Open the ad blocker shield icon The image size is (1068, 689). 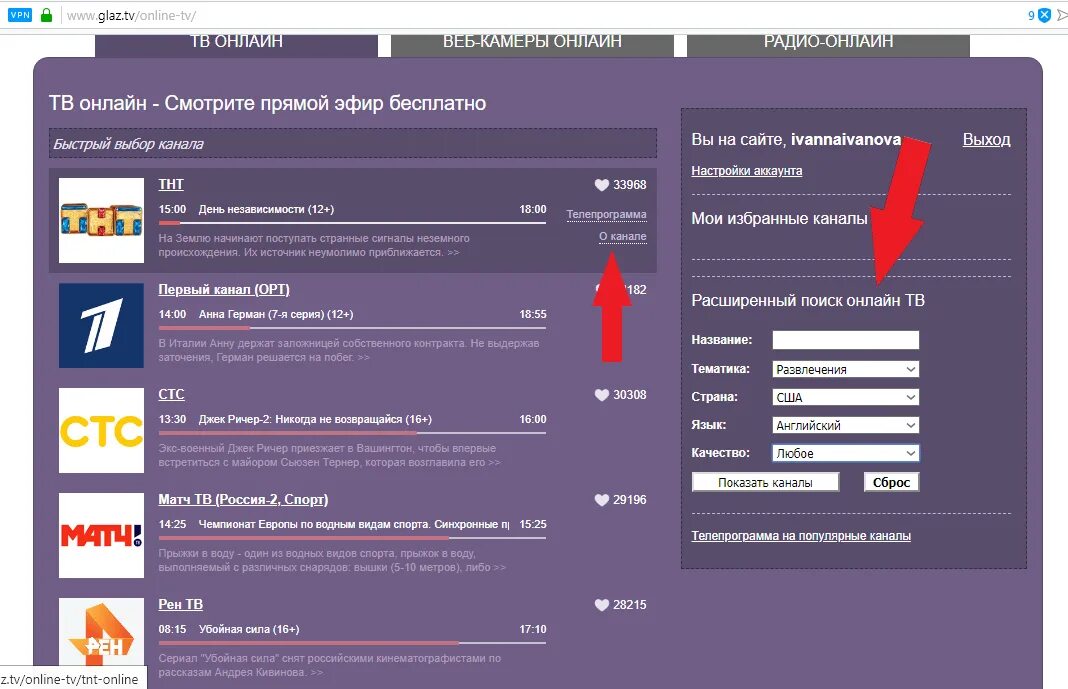click(1043, 15)
